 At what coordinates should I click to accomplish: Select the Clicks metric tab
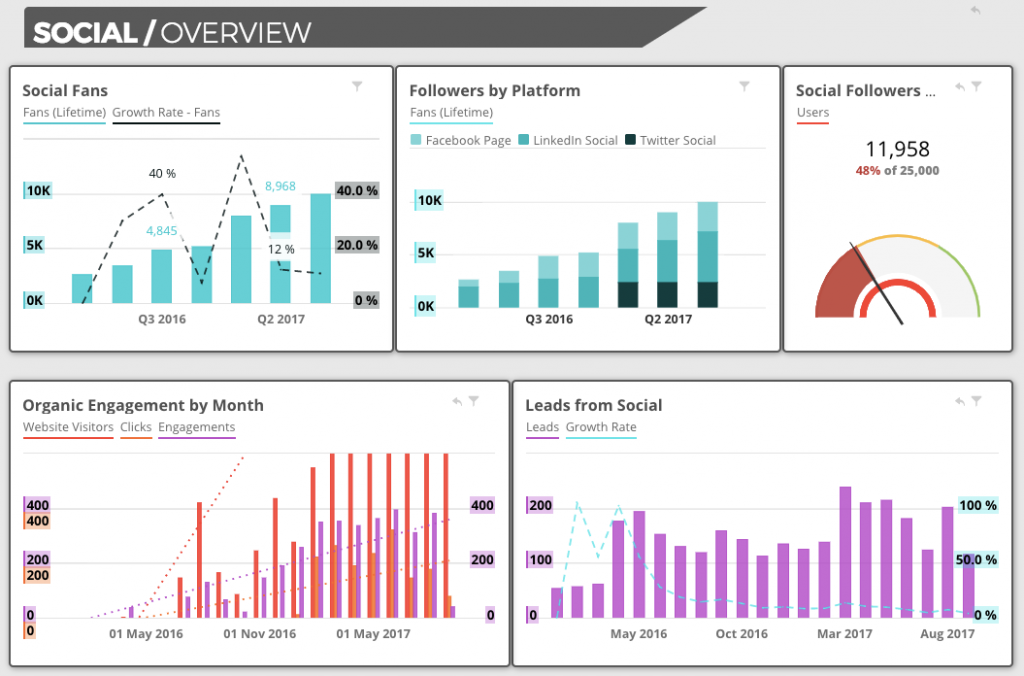(x=136, y=427)
